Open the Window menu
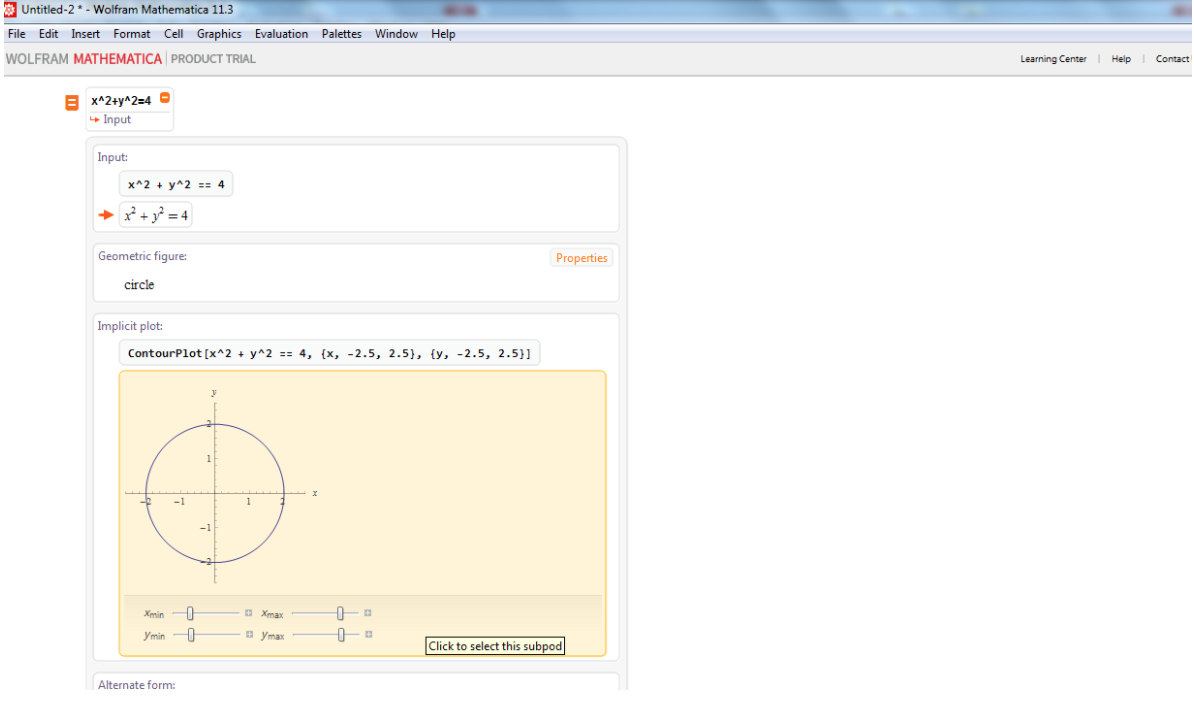The image size is (1194, 722). click(x=396, y=34)
